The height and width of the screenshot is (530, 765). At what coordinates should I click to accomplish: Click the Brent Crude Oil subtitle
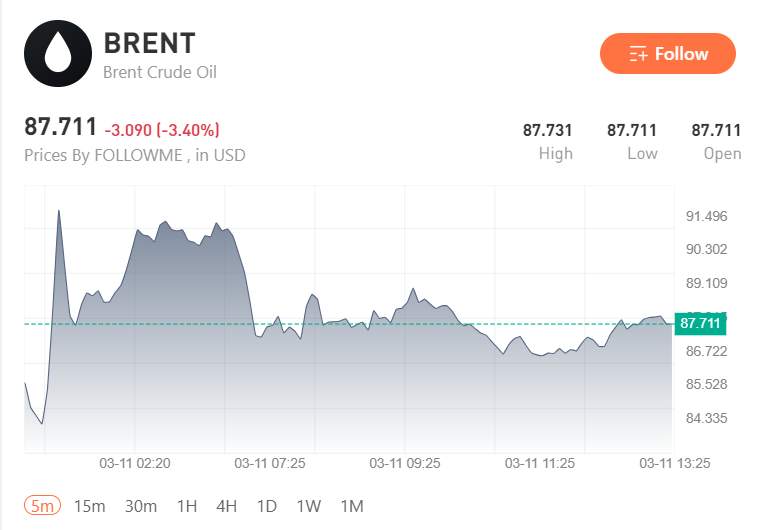(x=160, y=72)
